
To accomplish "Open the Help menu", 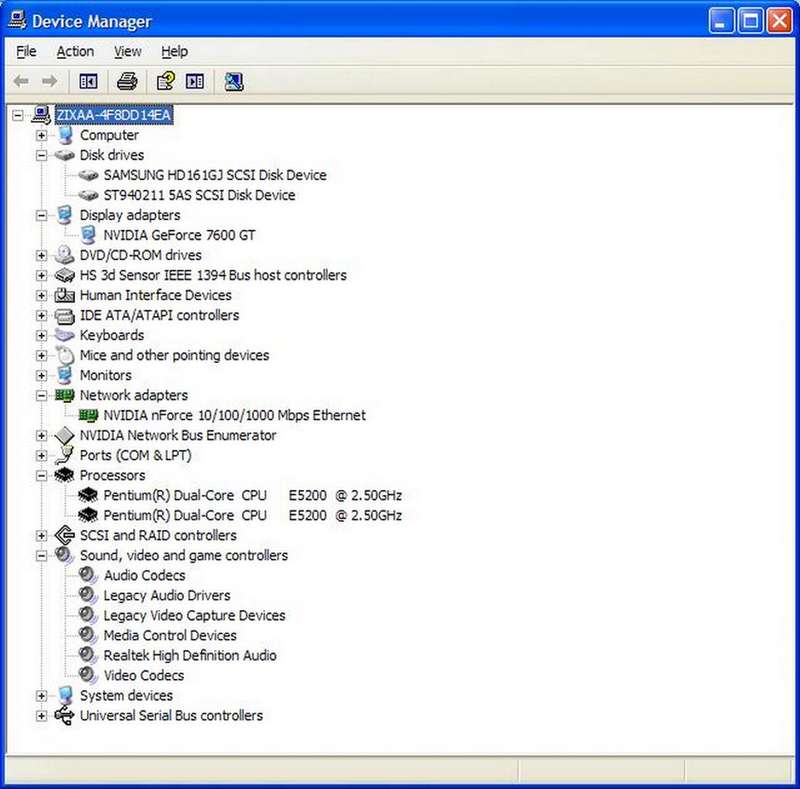I will tap(174, 52).
